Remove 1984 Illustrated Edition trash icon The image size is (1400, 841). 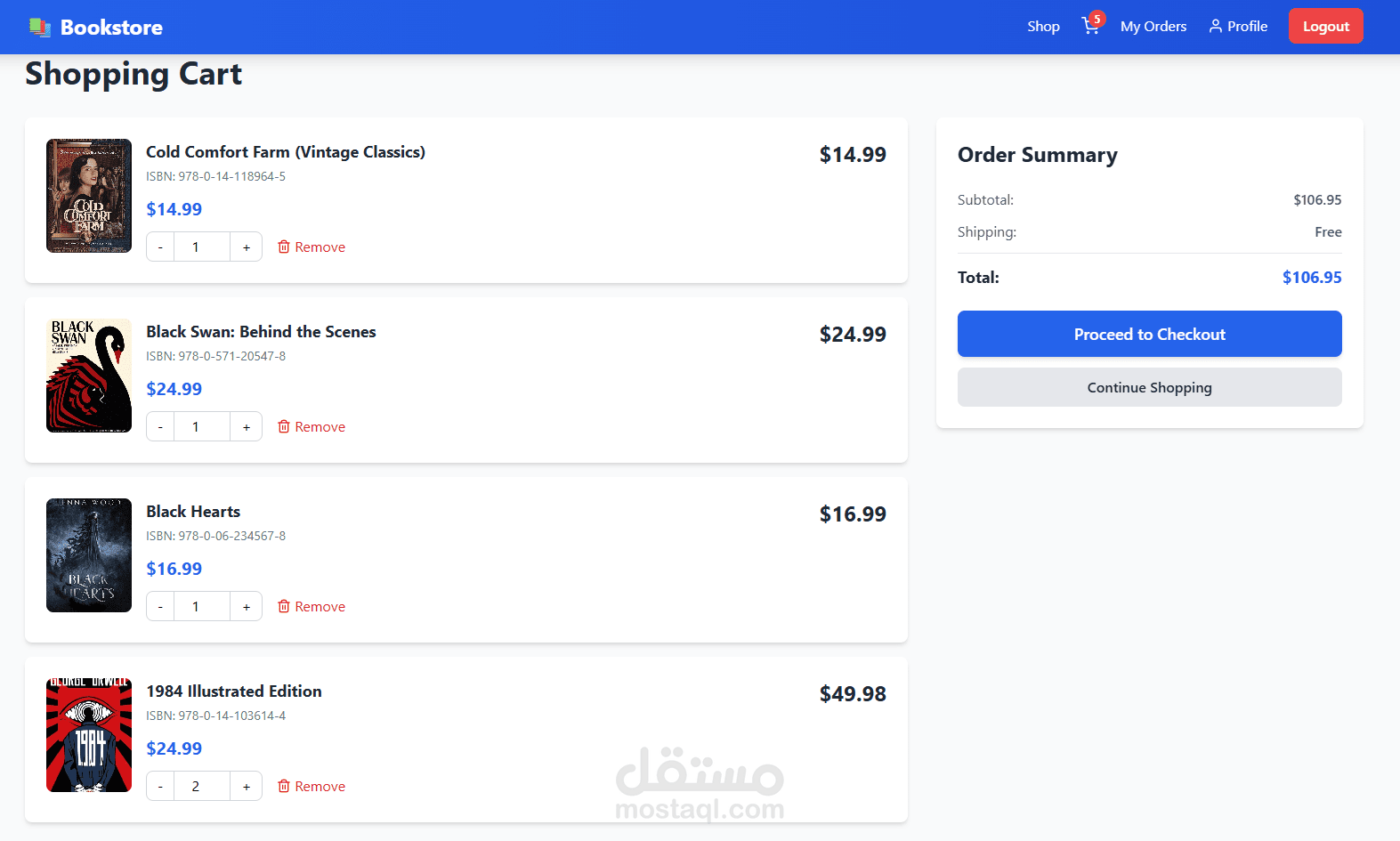pyautogui.click(x=284, y=786)
